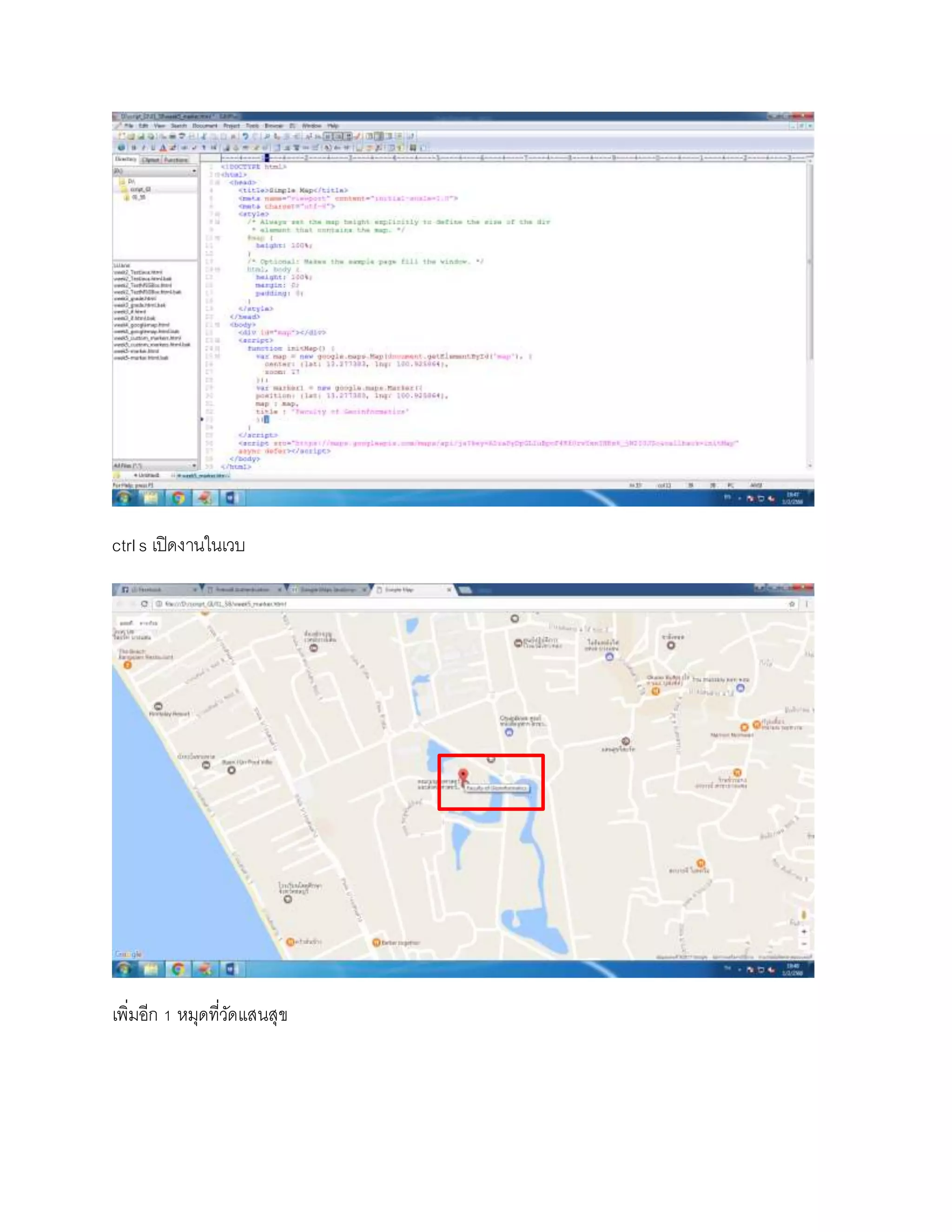Switch to the Directory panel tab
The image size is (952, 1232).
pyautogui.click(x=126, y=159)
